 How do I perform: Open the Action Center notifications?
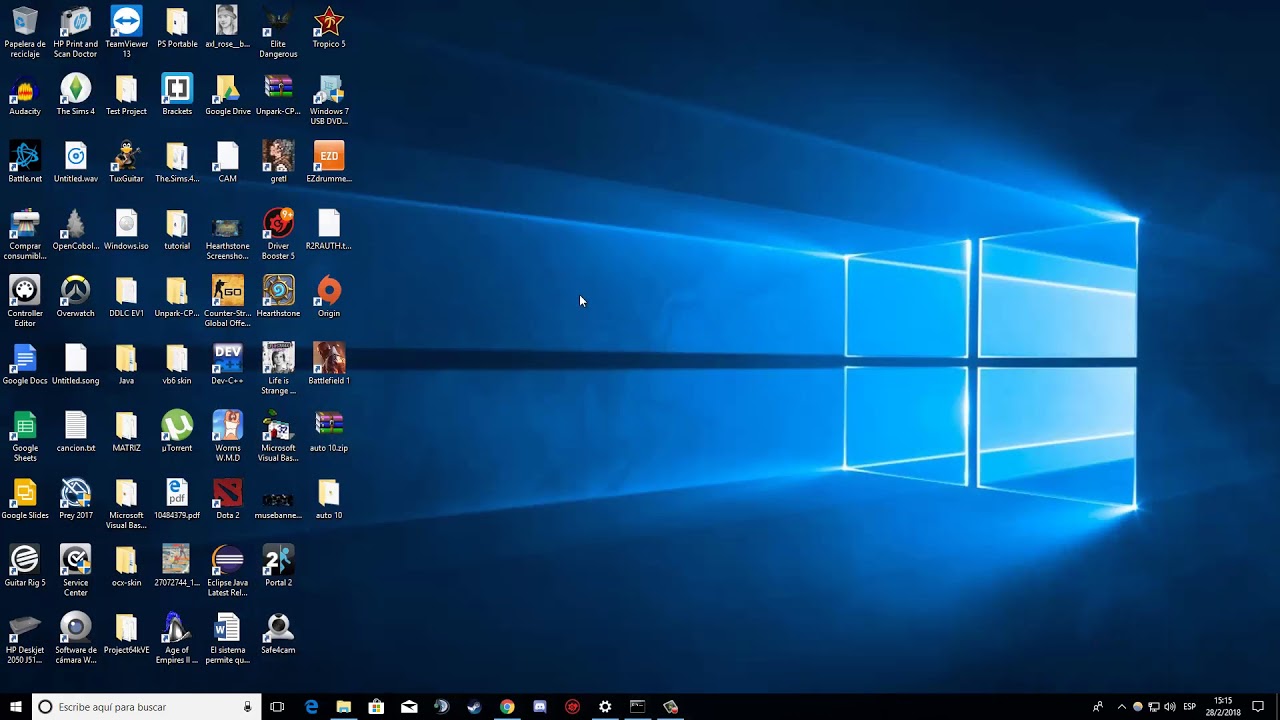1258,707
